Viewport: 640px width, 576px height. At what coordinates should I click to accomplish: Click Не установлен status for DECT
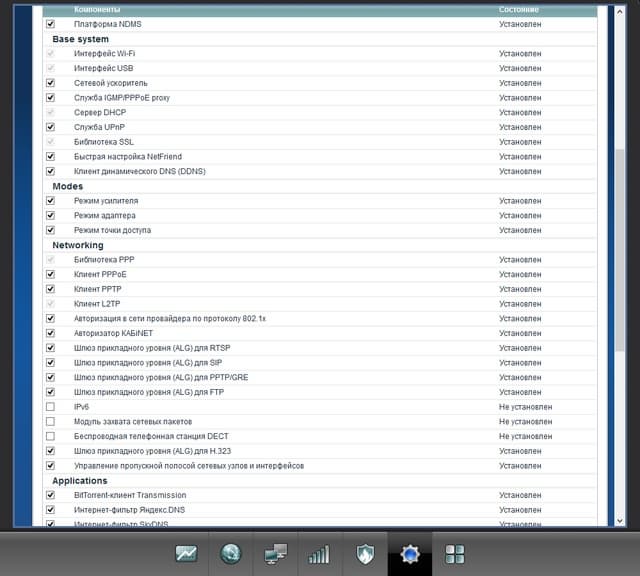coord(525,436)
